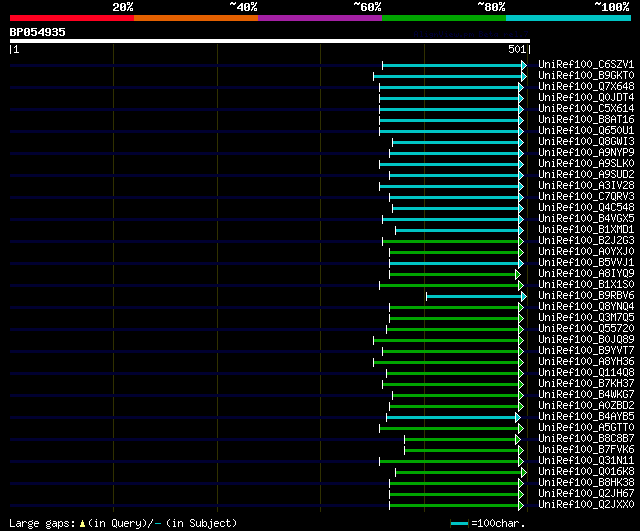
Task: Click the short cyan alignment bar for B9RBV6
Action: 477,296
